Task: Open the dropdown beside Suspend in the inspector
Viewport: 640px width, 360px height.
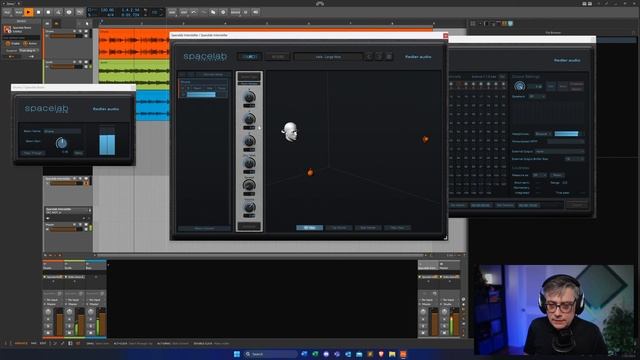Action: coord(29,51)
